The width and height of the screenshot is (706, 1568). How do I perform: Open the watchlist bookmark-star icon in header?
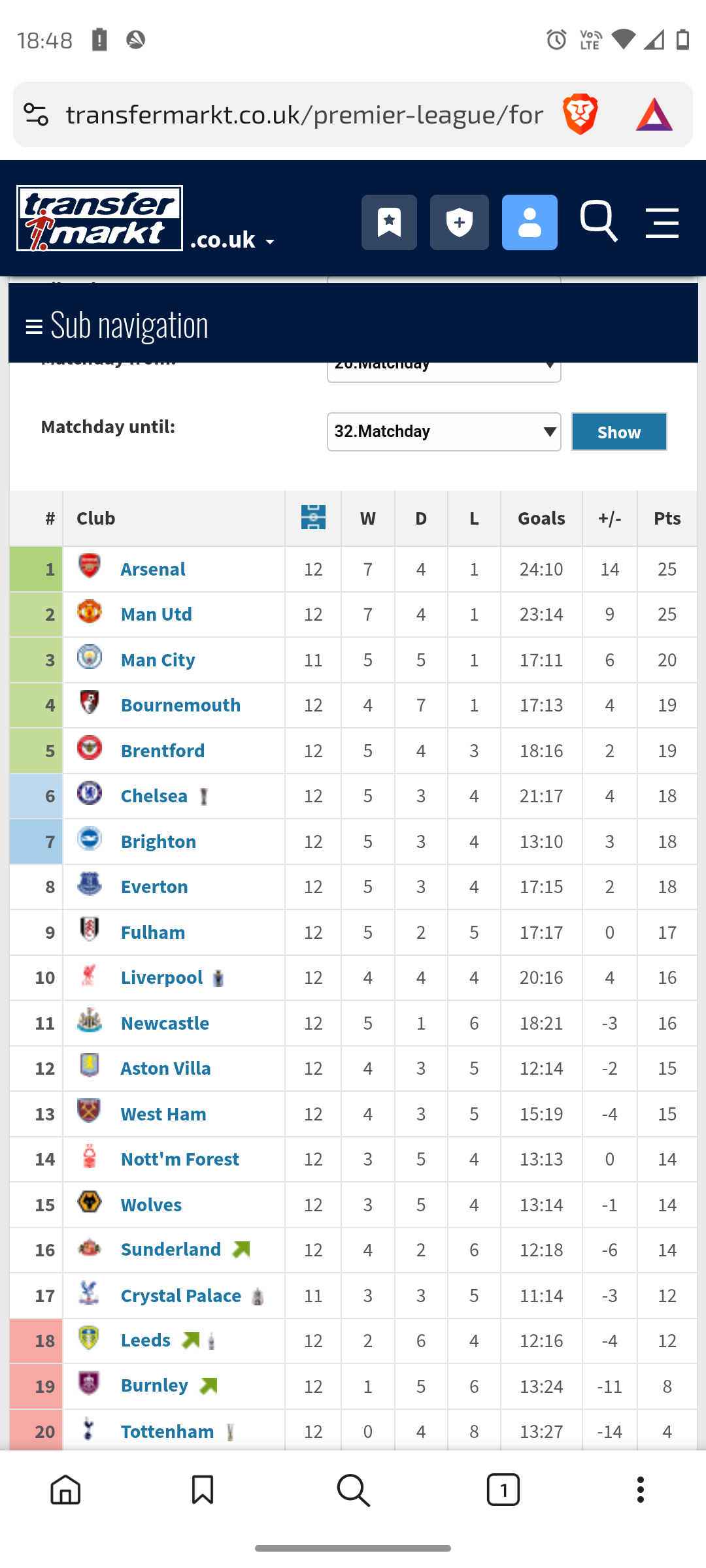click(389, 222)
